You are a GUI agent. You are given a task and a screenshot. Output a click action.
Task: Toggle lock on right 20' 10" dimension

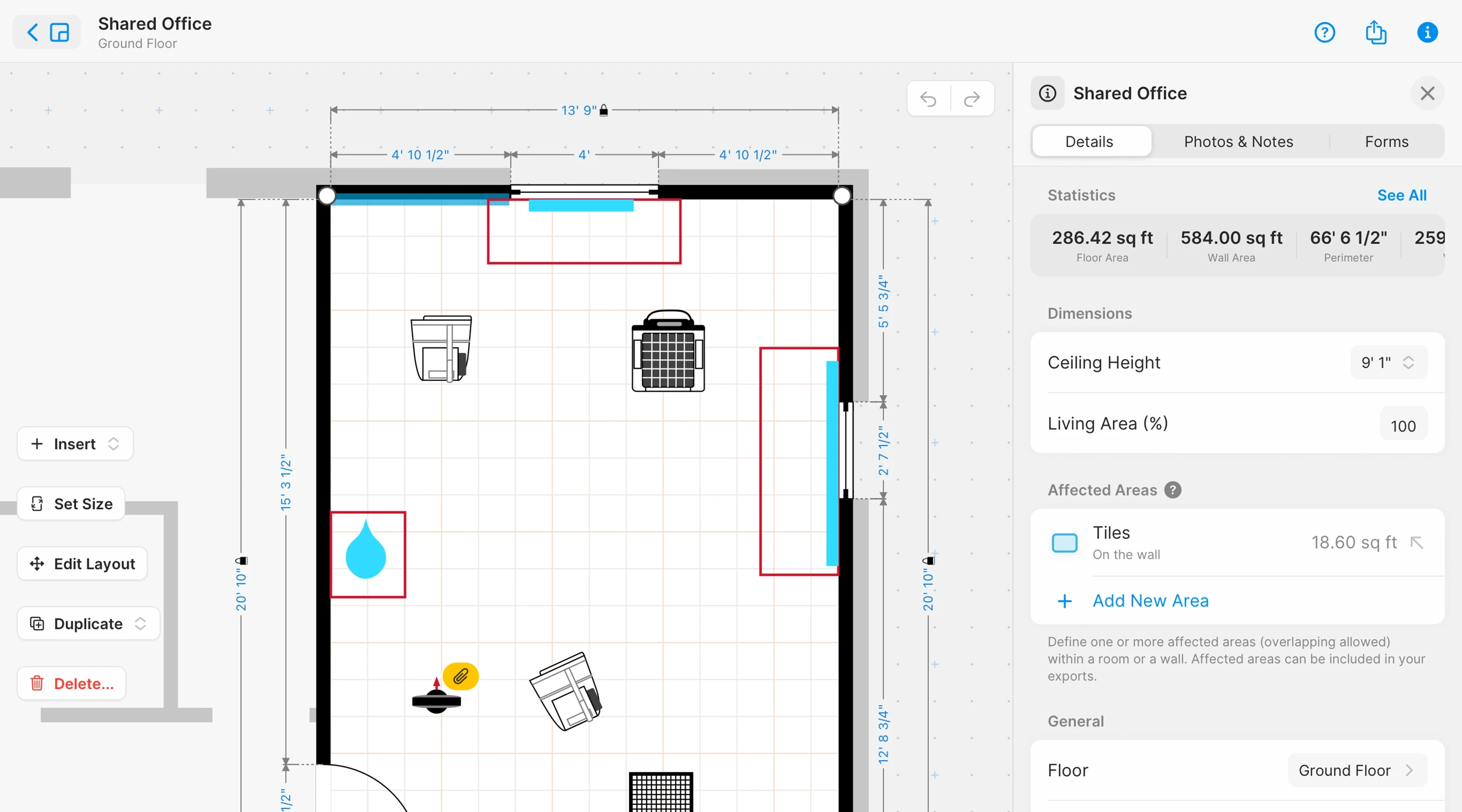[x=928, y=561]
